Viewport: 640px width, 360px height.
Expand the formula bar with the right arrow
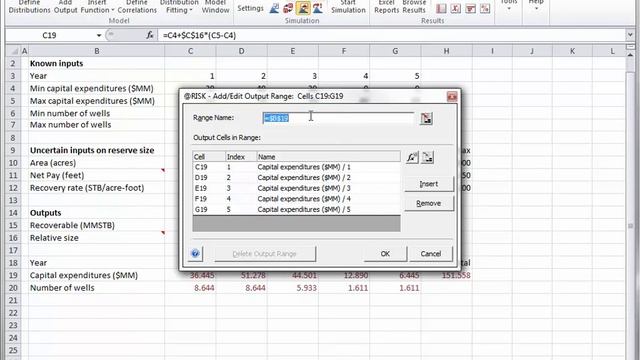tap(630, 36)
